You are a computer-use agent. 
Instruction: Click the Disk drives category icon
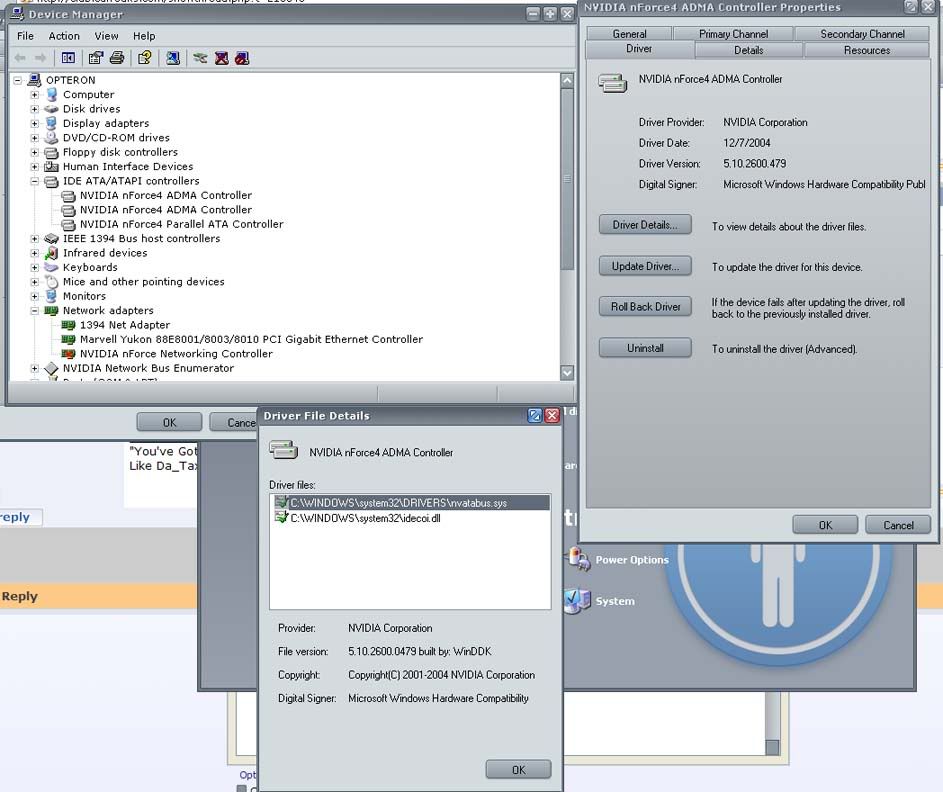[51, 109]
